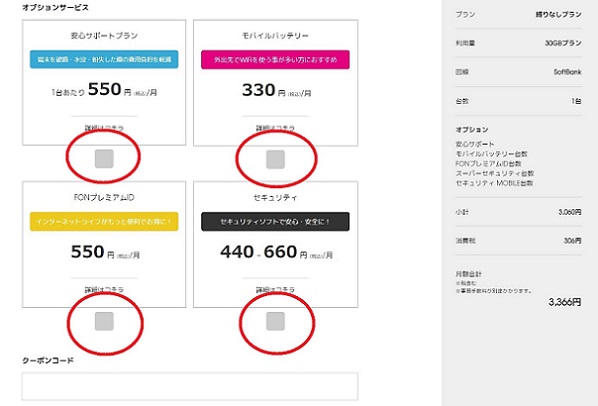Click the 550円 price on FONプレミアムID card

click(105, 252)
